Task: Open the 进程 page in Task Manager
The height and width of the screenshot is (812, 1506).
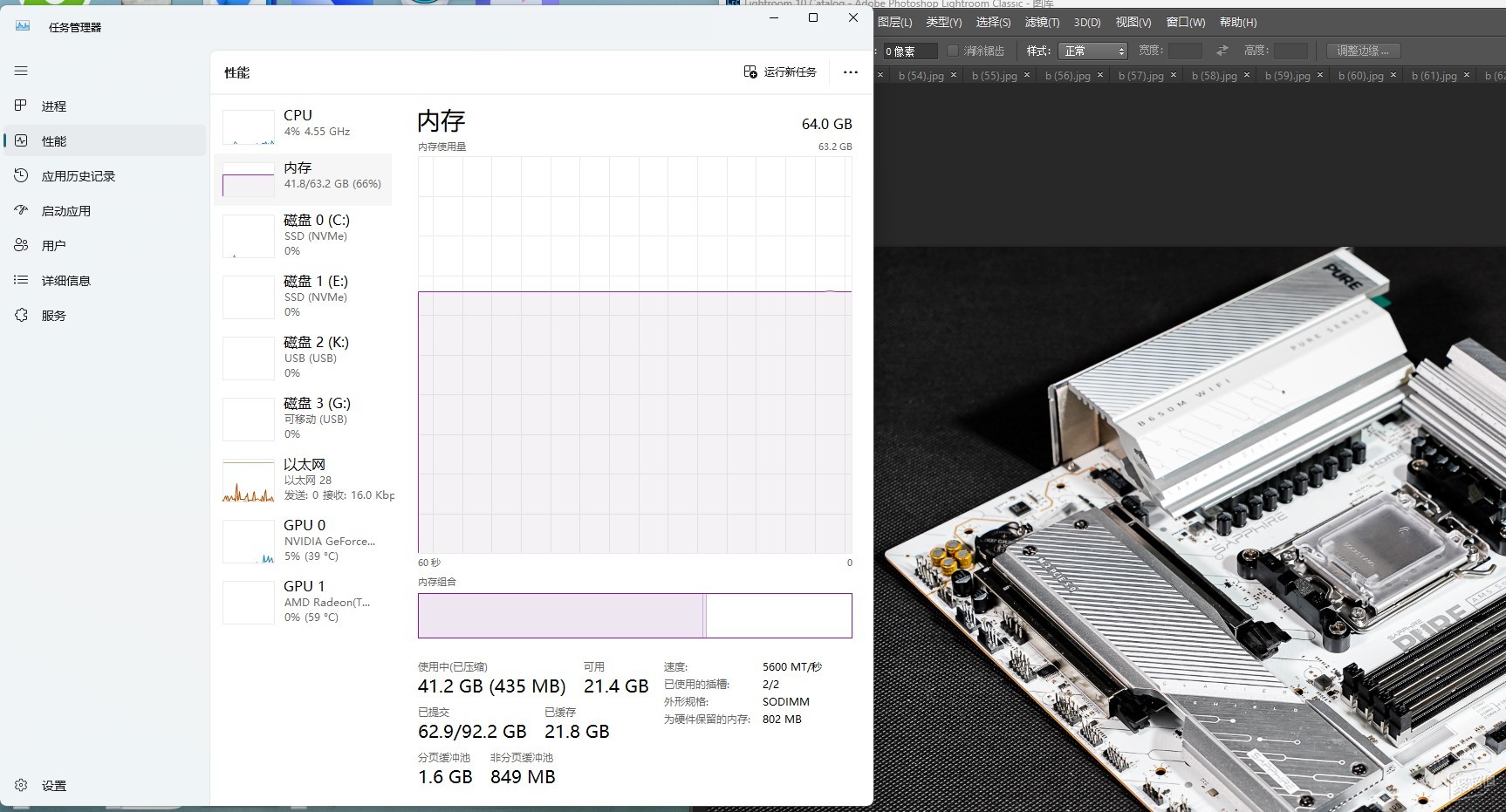Action: pyautogui.click(x=104, y=106)
